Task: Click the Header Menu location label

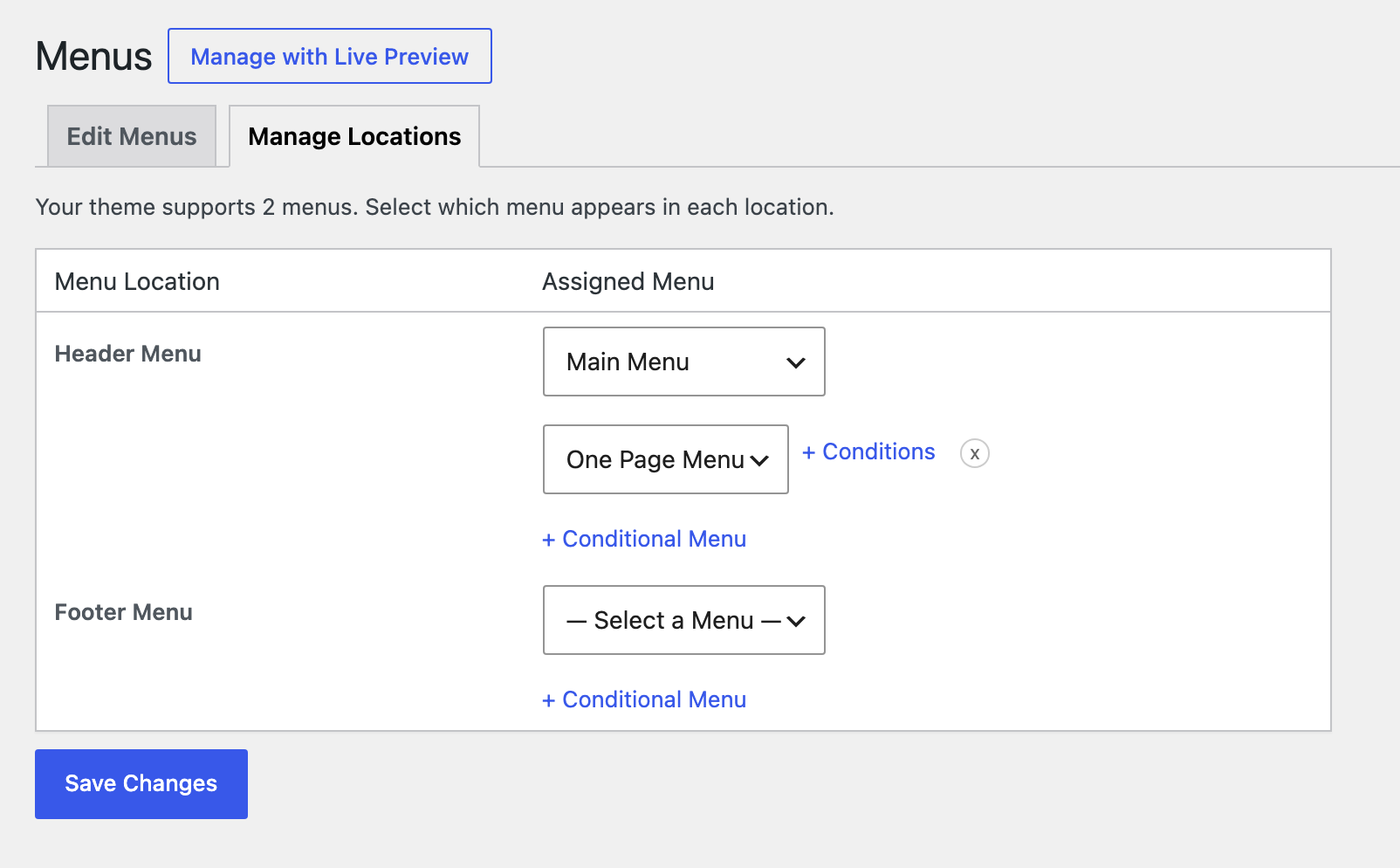Action: point(128,354)
